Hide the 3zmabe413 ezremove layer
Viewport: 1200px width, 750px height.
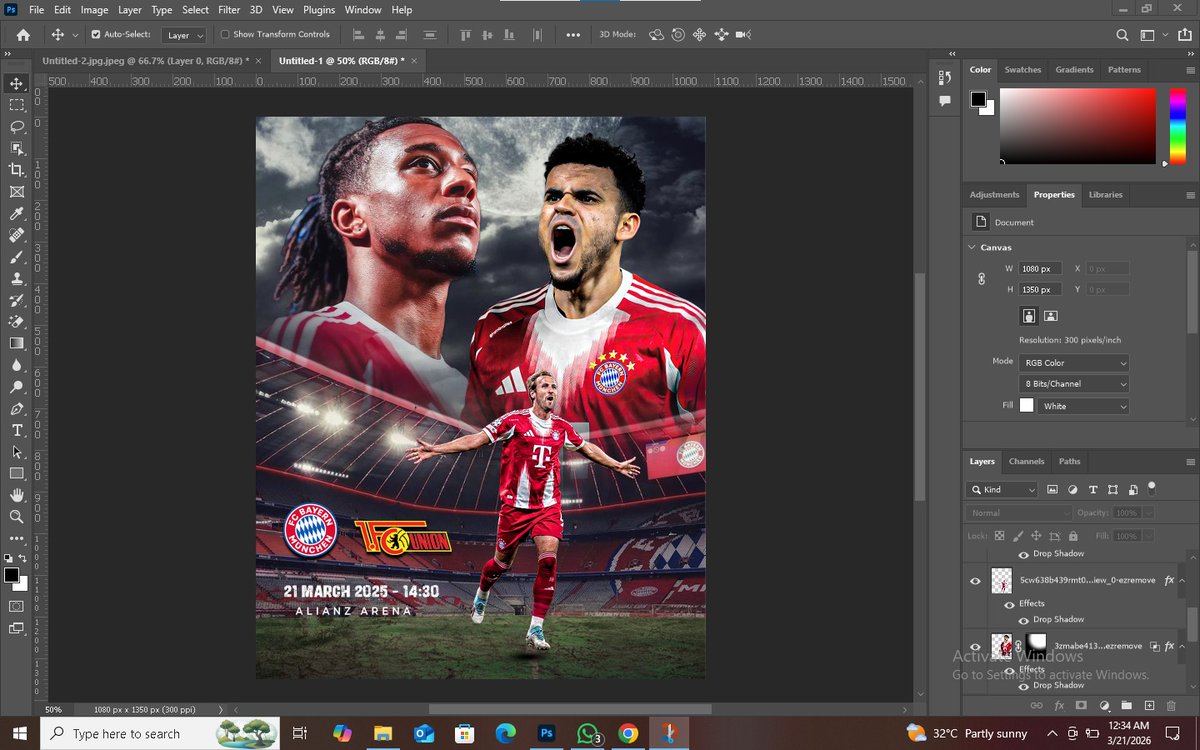pos(975,647)
